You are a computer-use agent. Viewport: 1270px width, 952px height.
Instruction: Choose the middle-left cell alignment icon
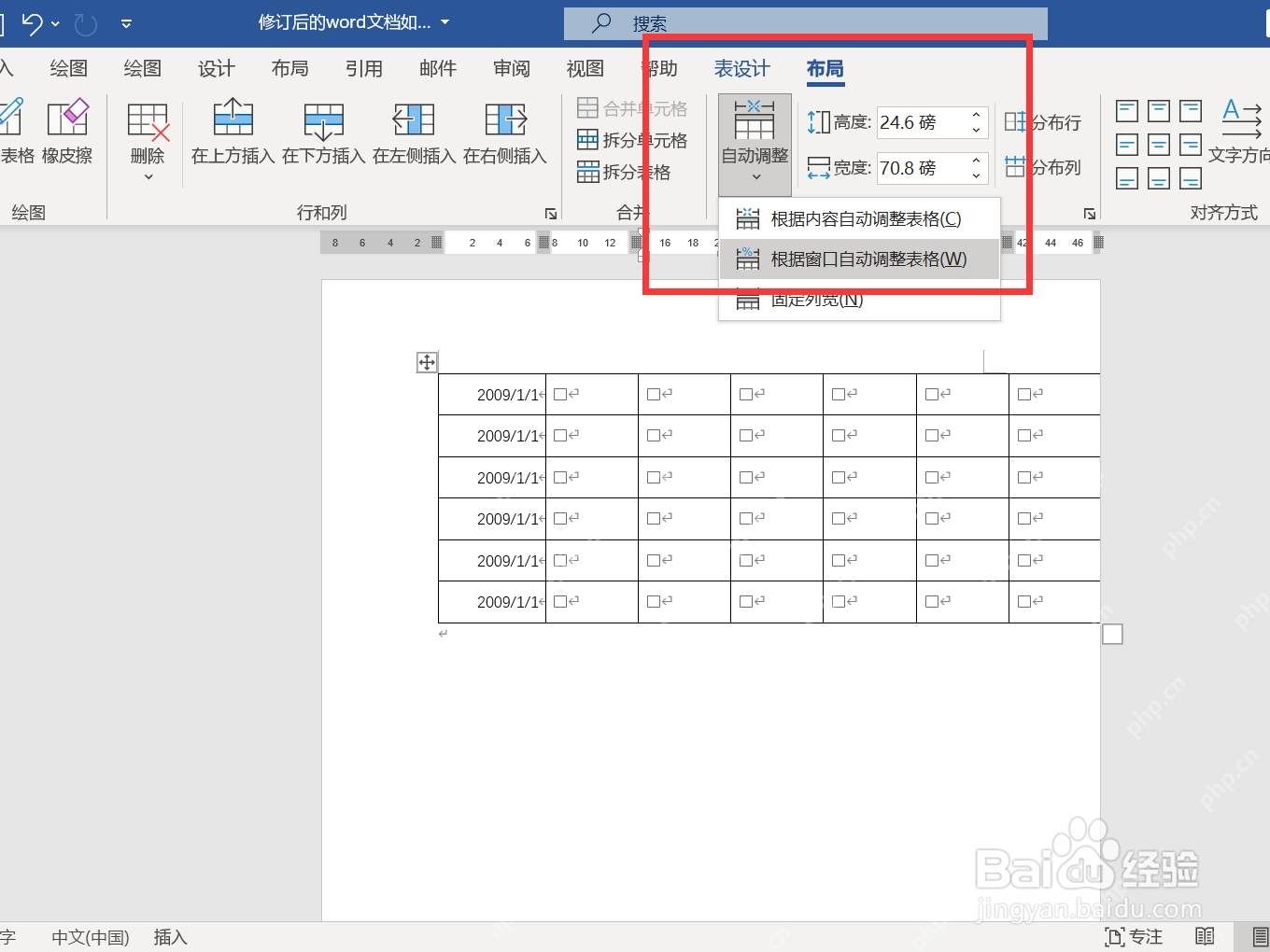[x=1127, y=145]
